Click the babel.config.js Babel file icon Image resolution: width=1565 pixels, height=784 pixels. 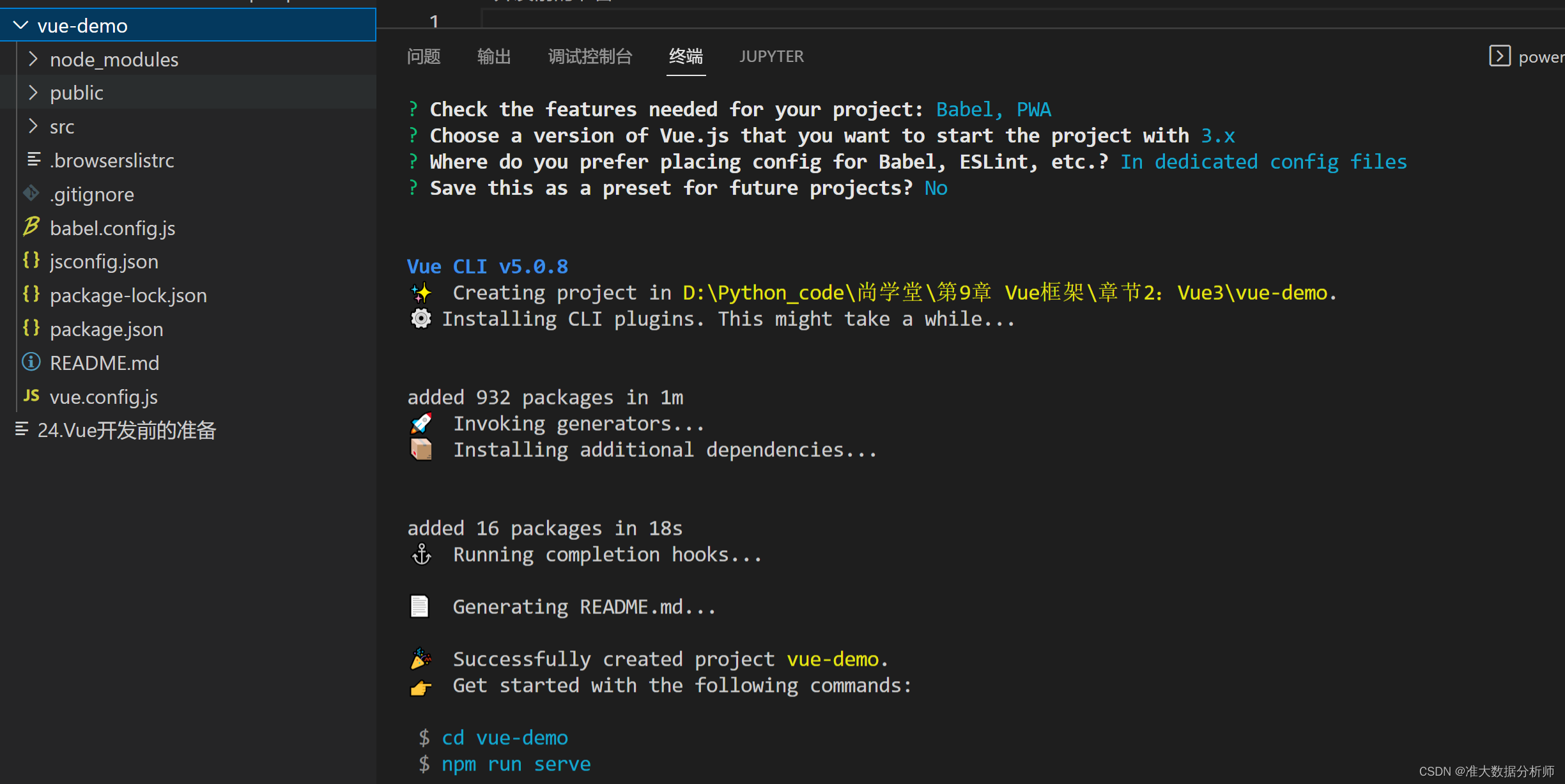click(x=31, y=227)
